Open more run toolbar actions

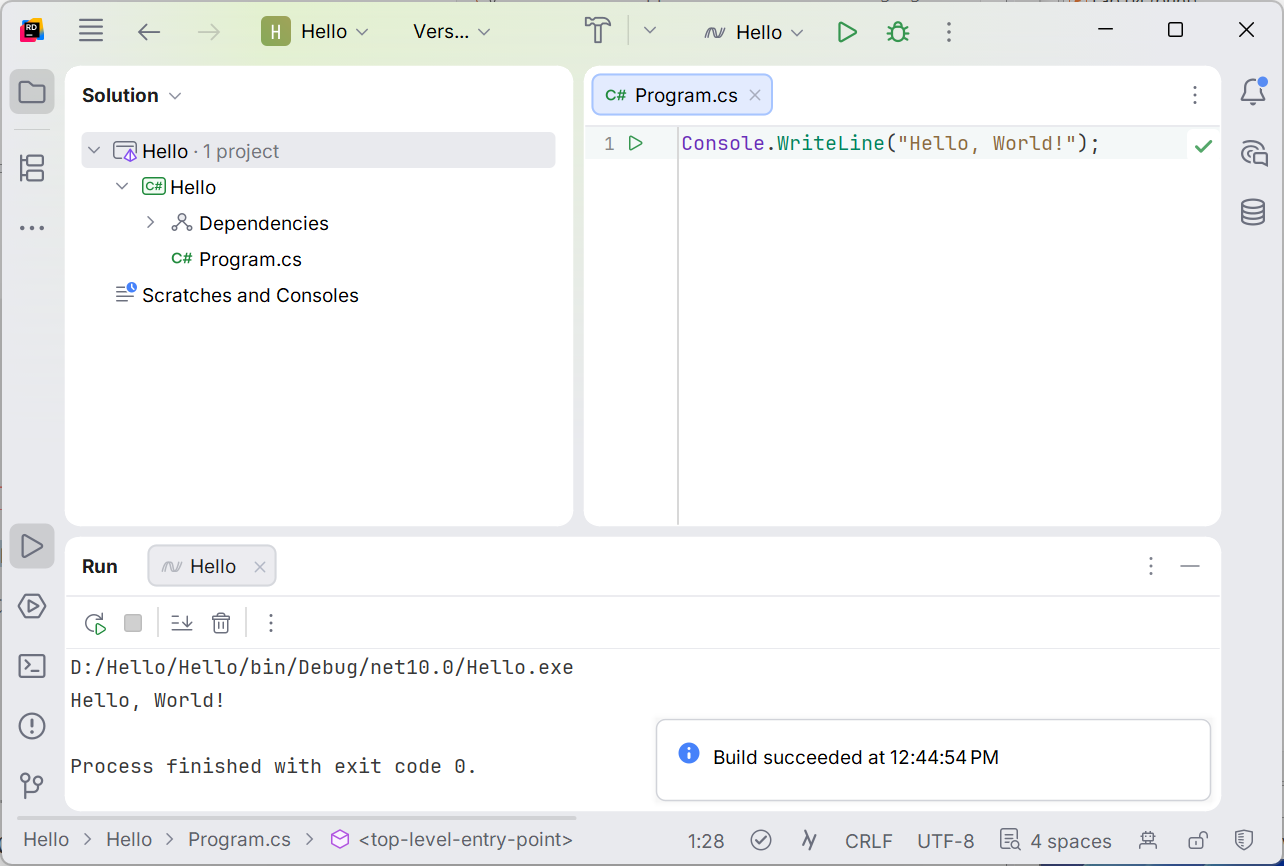(270, 623)
